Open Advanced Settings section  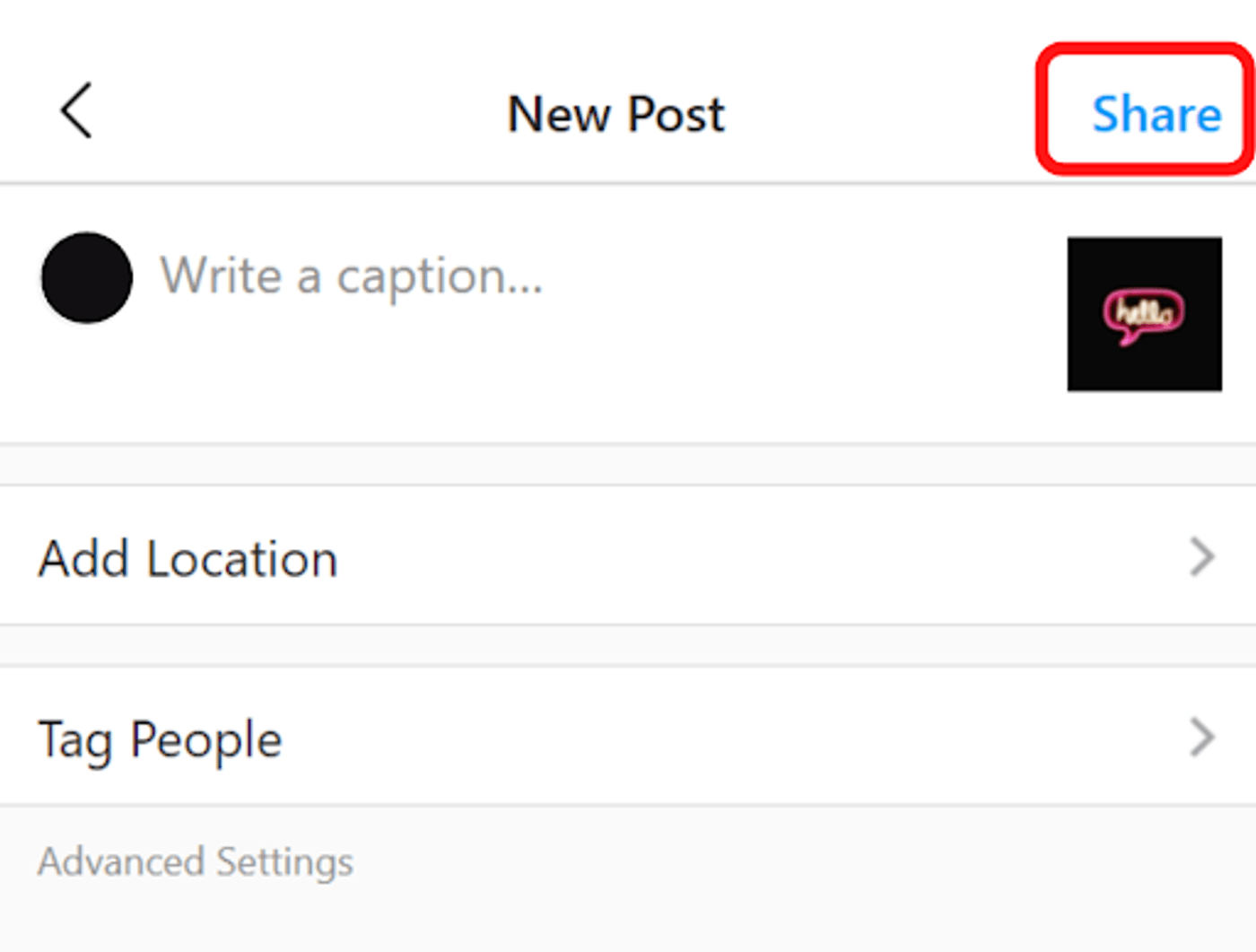pyautogui.click(x=195, y=861)
